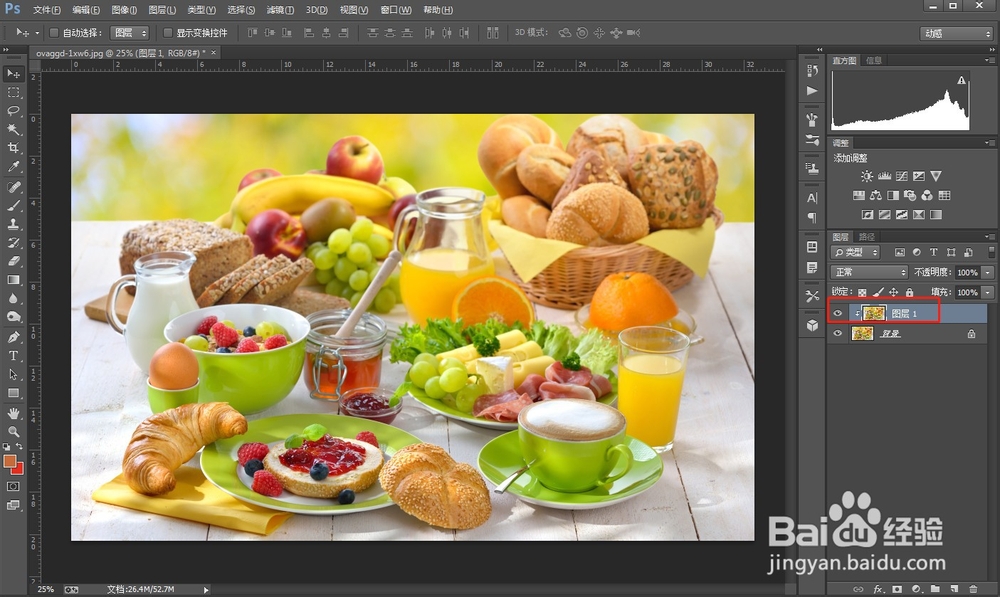This screenshot has width=1000, height=597.
Task: Select the Clone Stamp tool
Action: click(13, 224)
